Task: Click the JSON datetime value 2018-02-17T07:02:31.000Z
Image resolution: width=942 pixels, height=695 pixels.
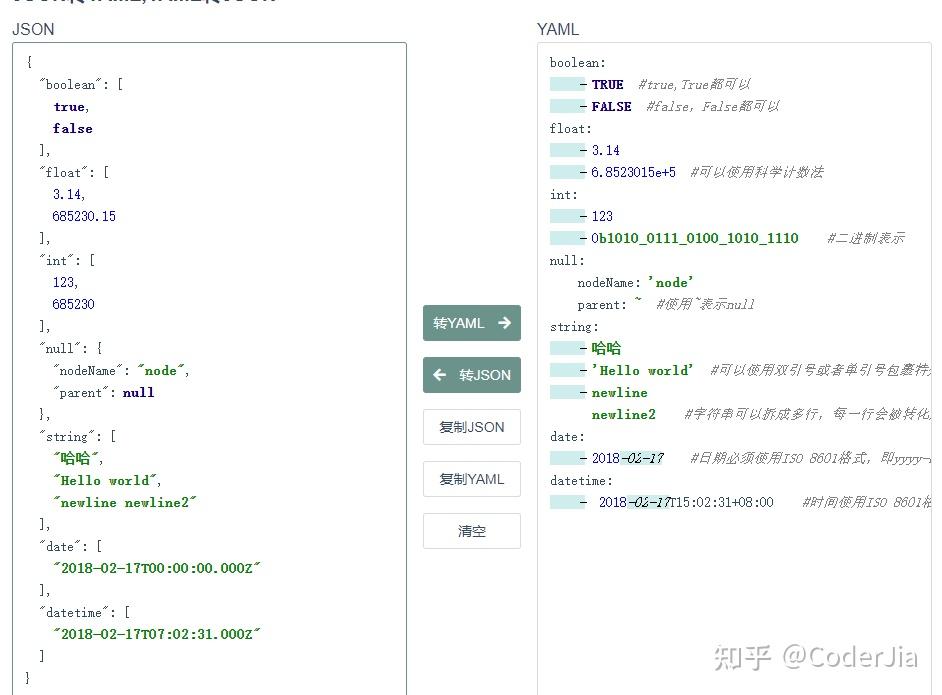Action: [x=157, y=634]
